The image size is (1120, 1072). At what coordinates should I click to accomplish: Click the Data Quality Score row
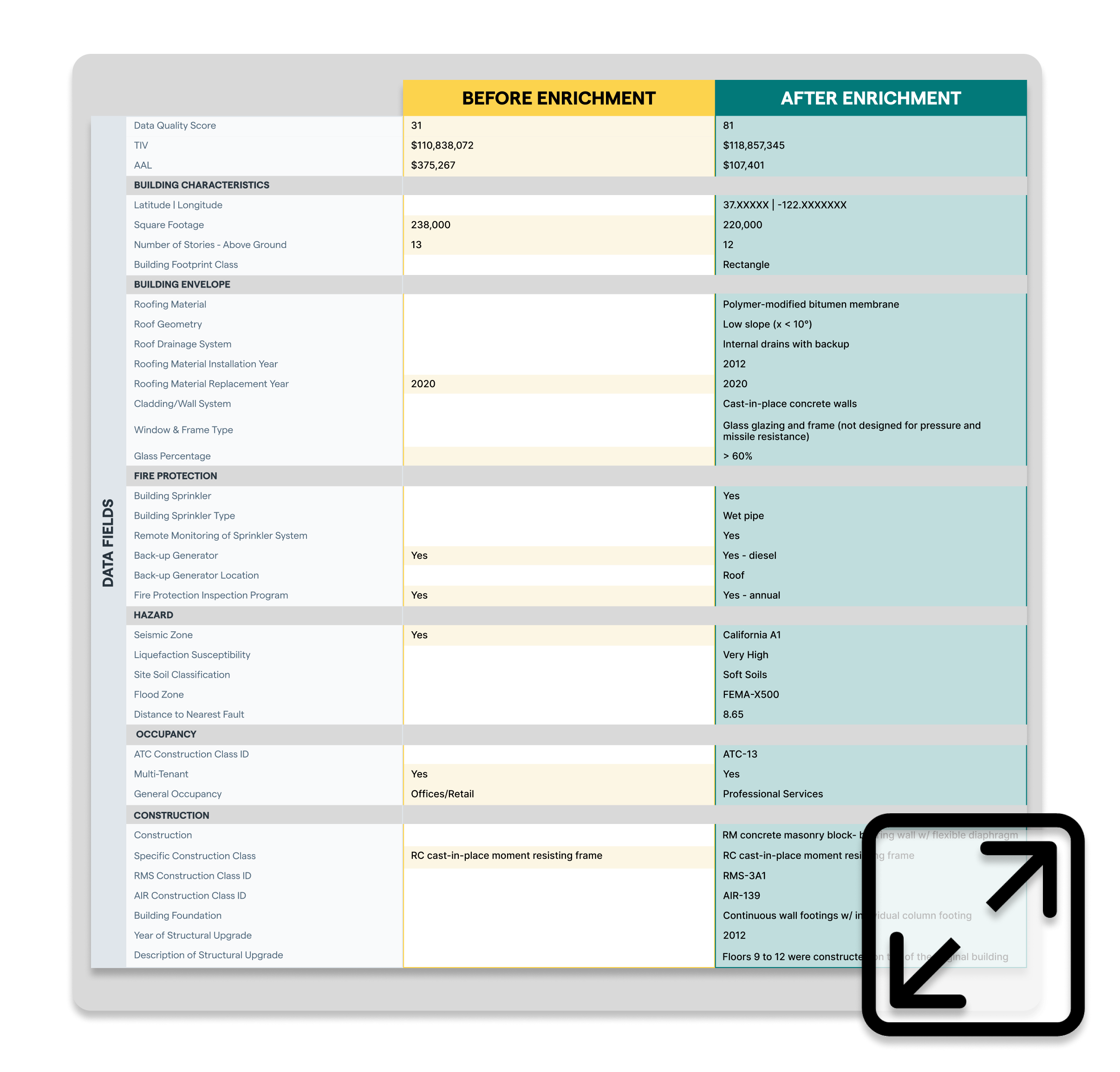[x=560, y=125]
